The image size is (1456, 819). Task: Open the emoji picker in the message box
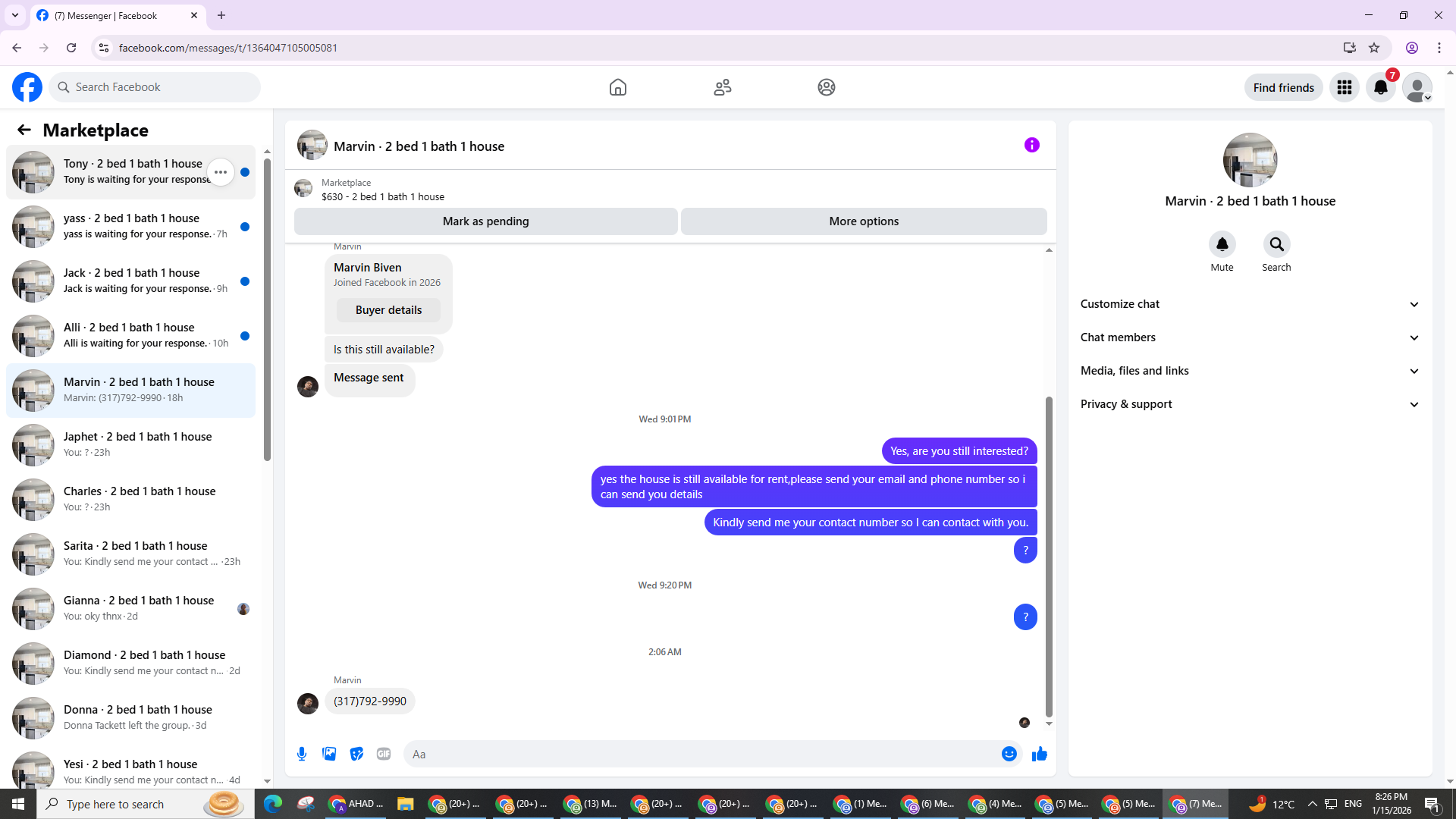[1009, 754]
